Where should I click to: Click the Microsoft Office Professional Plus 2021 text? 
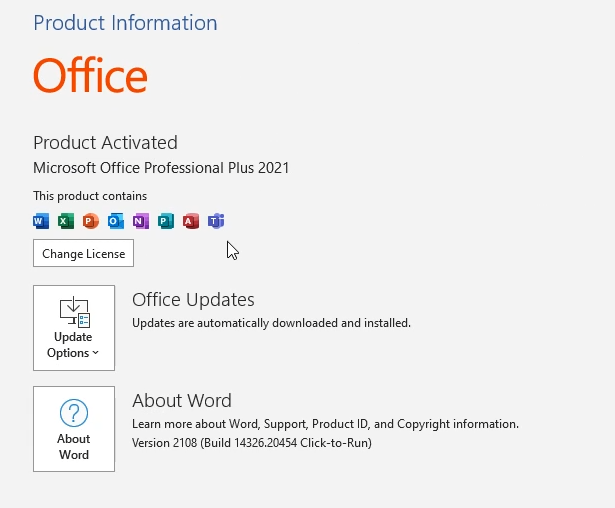[161, 168]
